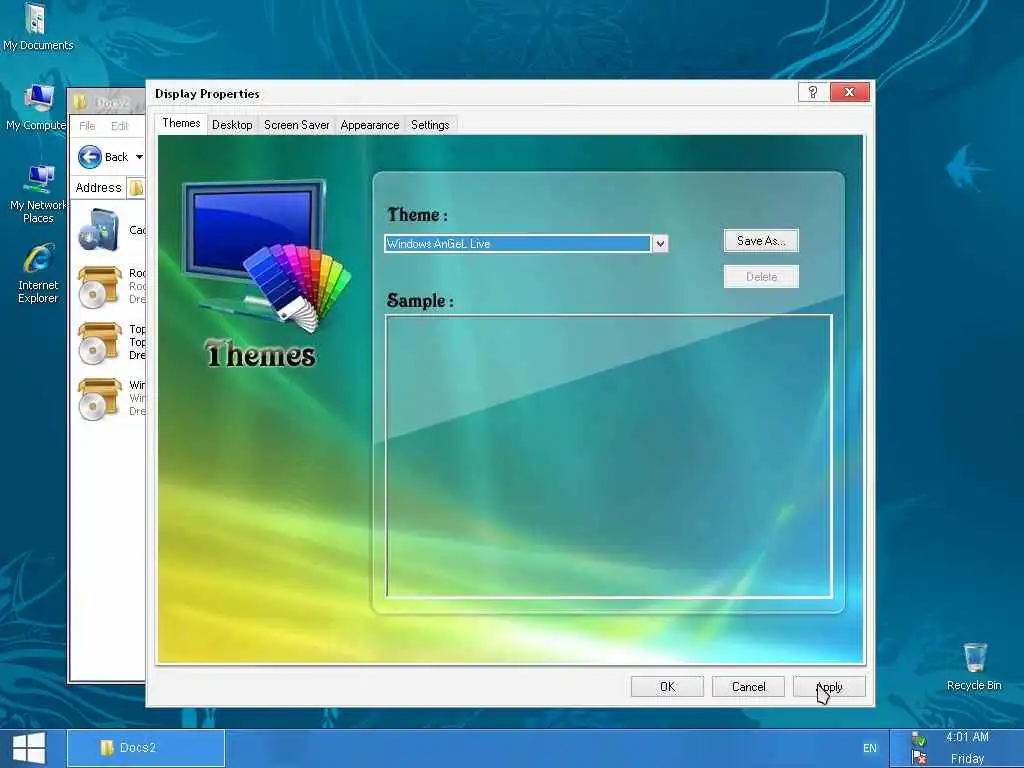Click the Windows AnGeL Live theme field
Image resolution: width=1024 pixels, height=768 pixels.
pos(517,244)
